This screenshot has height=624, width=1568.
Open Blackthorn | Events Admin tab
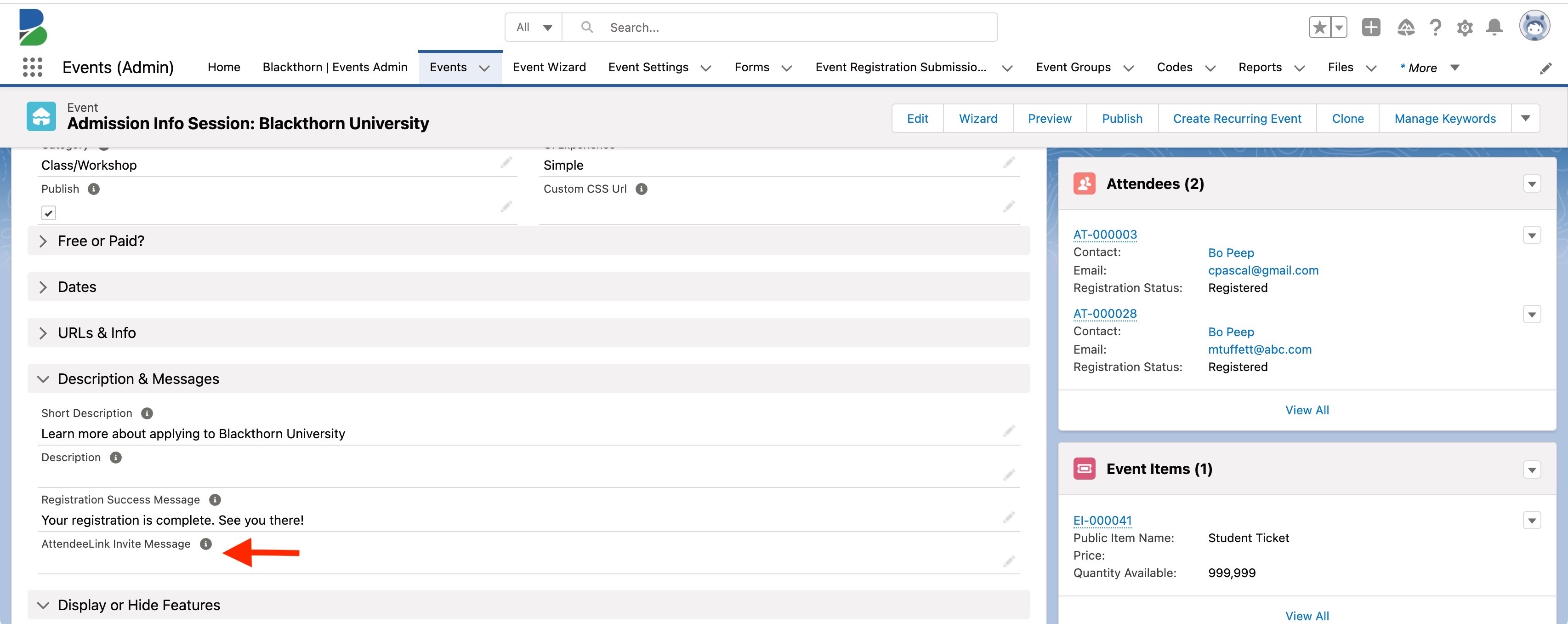(335, 67)
